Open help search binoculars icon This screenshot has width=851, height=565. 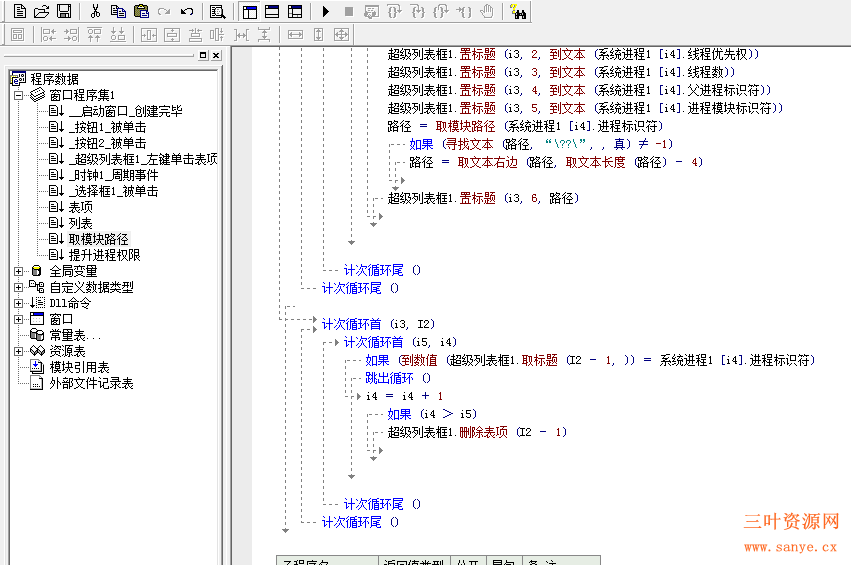[x=518, y=11]
